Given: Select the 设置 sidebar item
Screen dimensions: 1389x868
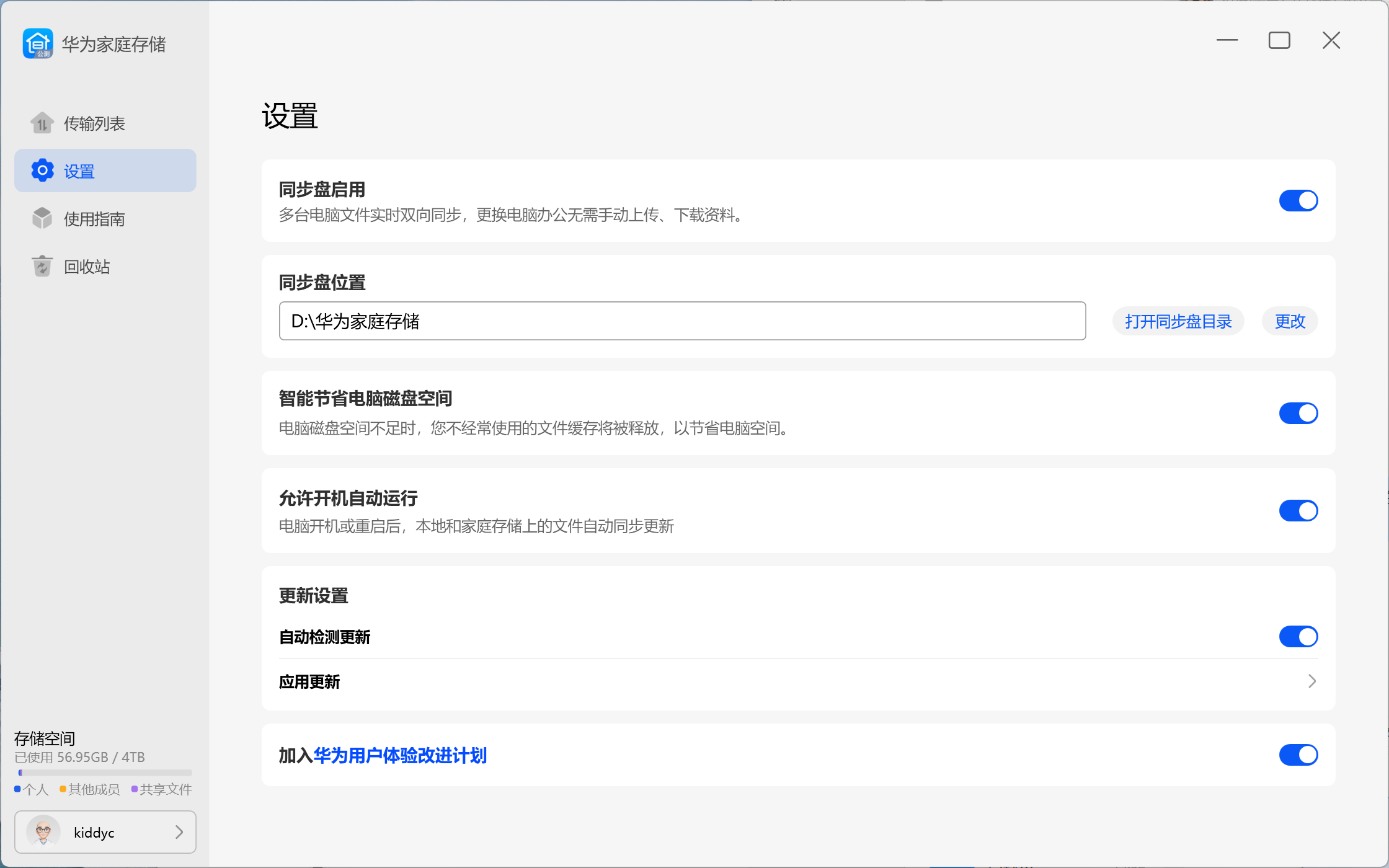Looking at the screenshot, I should coord(105,170).
